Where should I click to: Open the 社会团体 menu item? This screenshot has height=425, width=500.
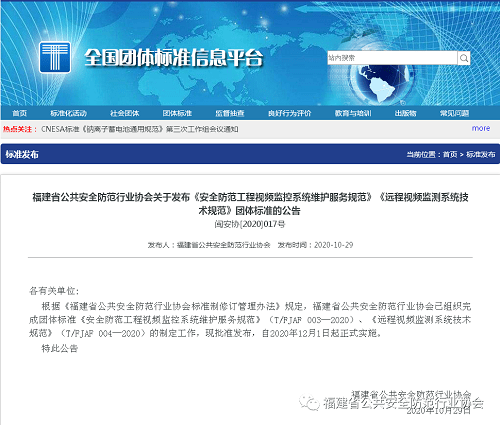tap(125, 113)
